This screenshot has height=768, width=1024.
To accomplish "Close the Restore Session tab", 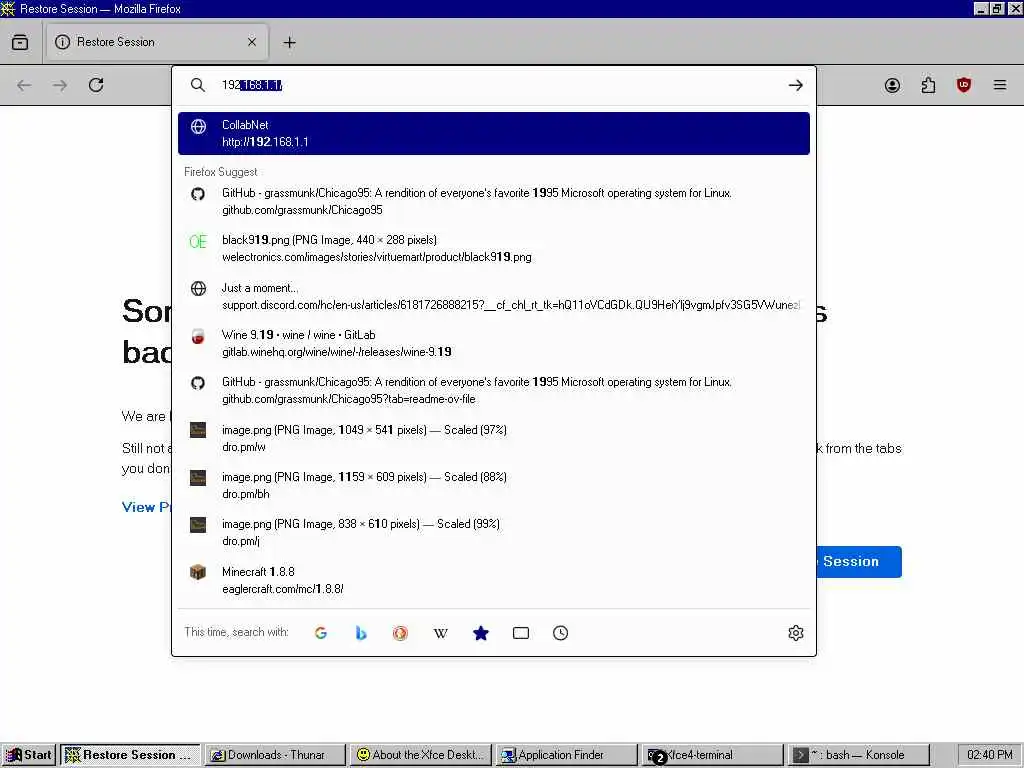I will point(252,42).
